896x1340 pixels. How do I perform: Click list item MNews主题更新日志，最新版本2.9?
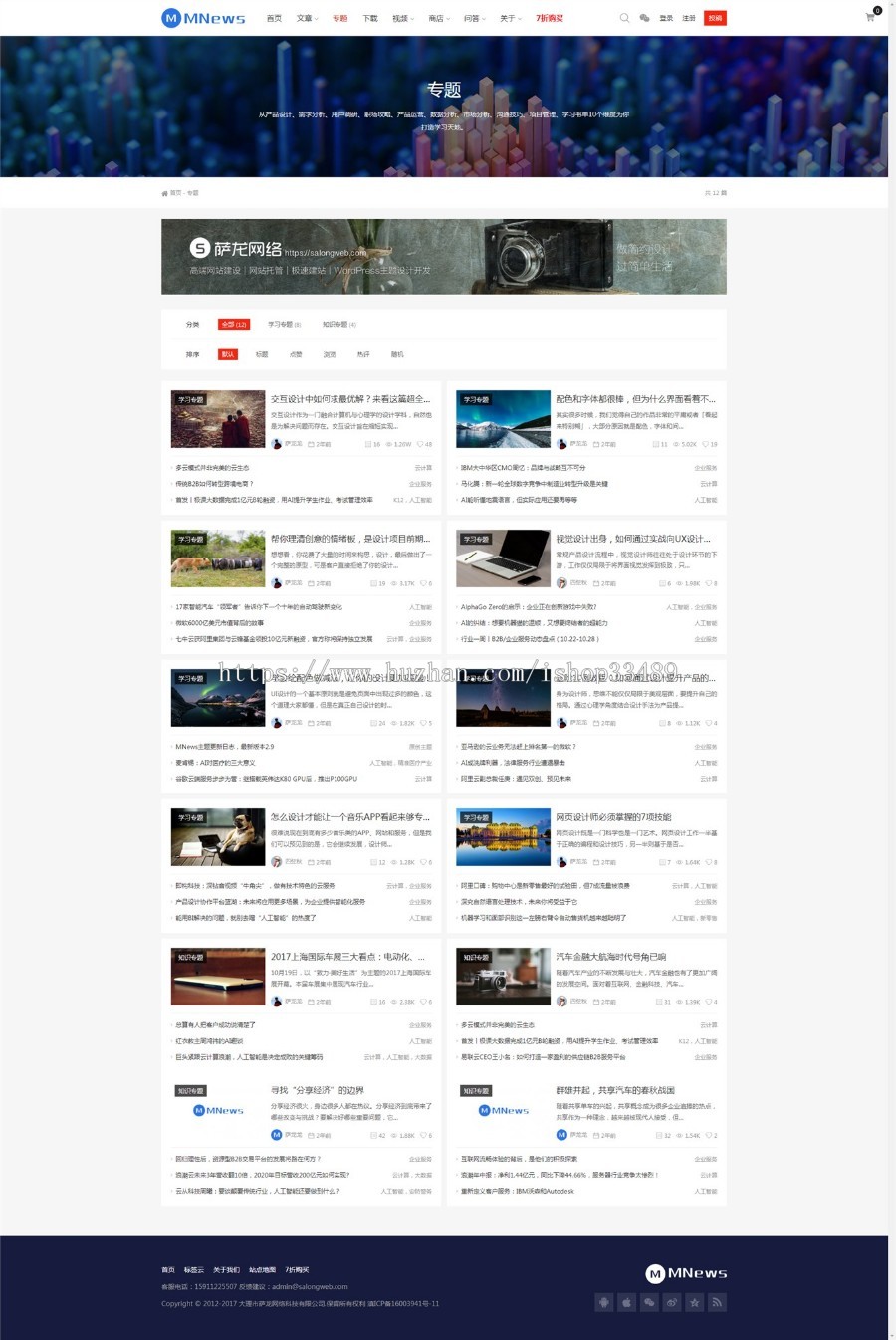click(x=225, y=747)
